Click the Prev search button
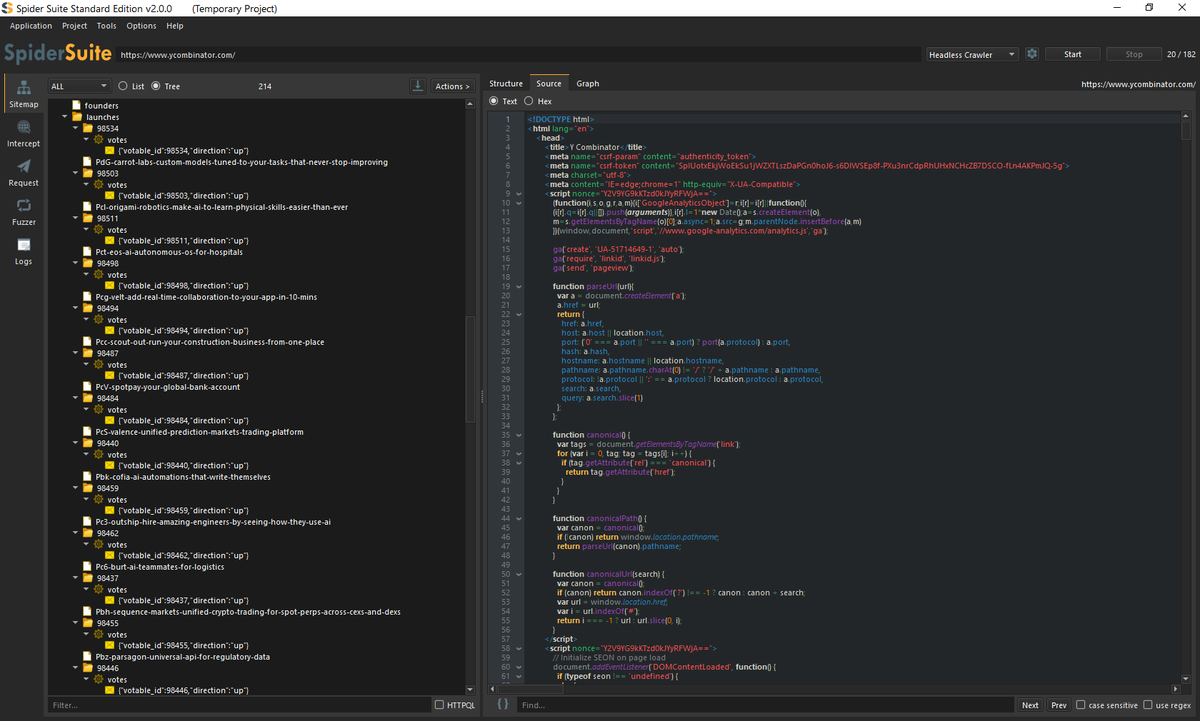Image resolution: width=1200 pixels, height=721 pixels. coord(1059,705)
